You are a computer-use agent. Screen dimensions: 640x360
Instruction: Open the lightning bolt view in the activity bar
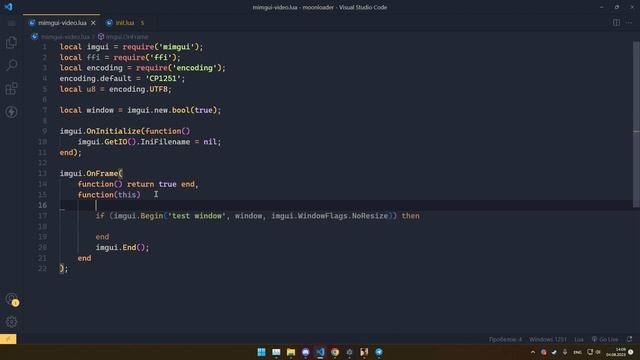click(x=11, y=112)
